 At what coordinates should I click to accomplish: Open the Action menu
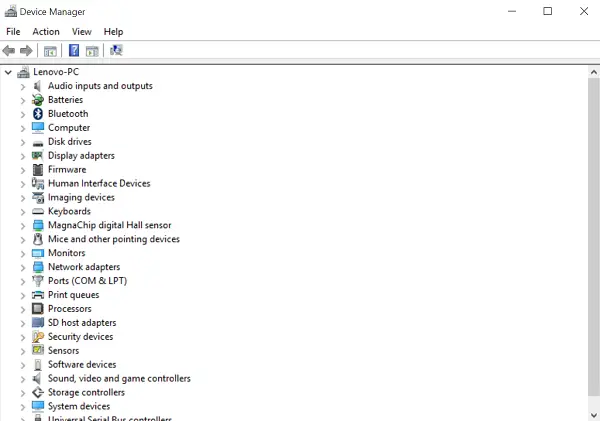coord(46,32)
